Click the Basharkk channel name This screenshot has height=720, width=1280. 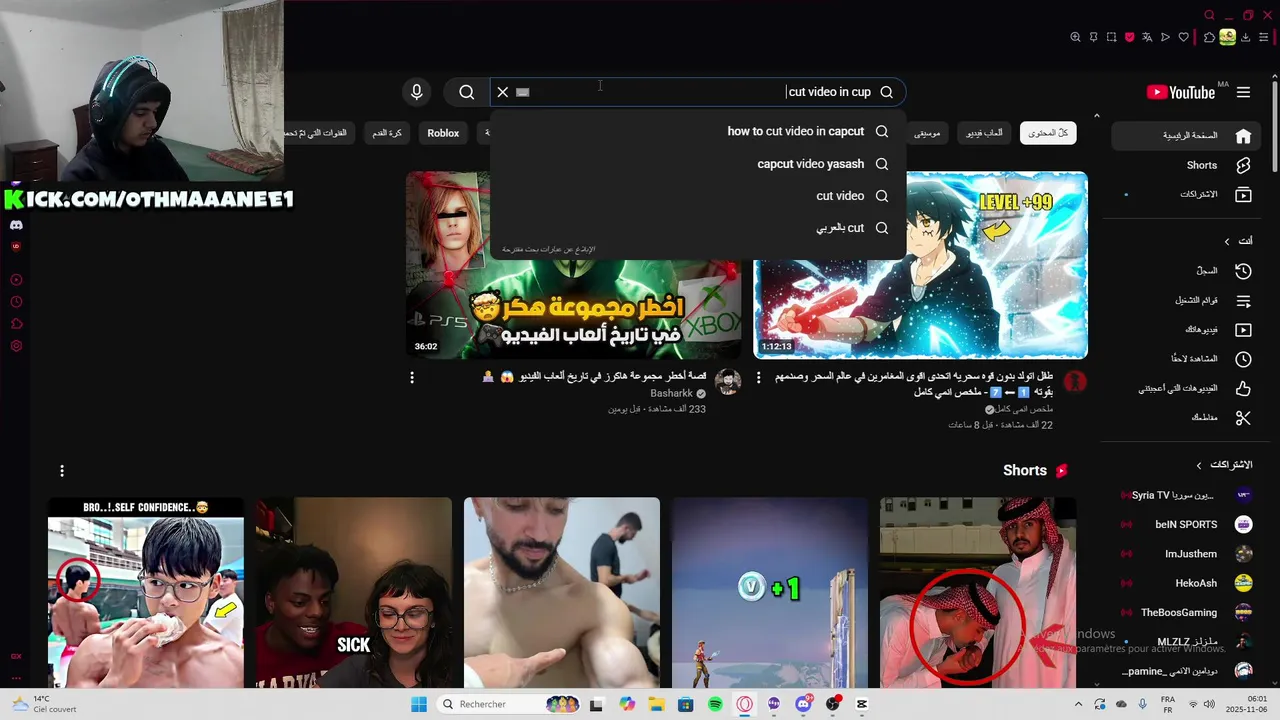coord(671,394)
